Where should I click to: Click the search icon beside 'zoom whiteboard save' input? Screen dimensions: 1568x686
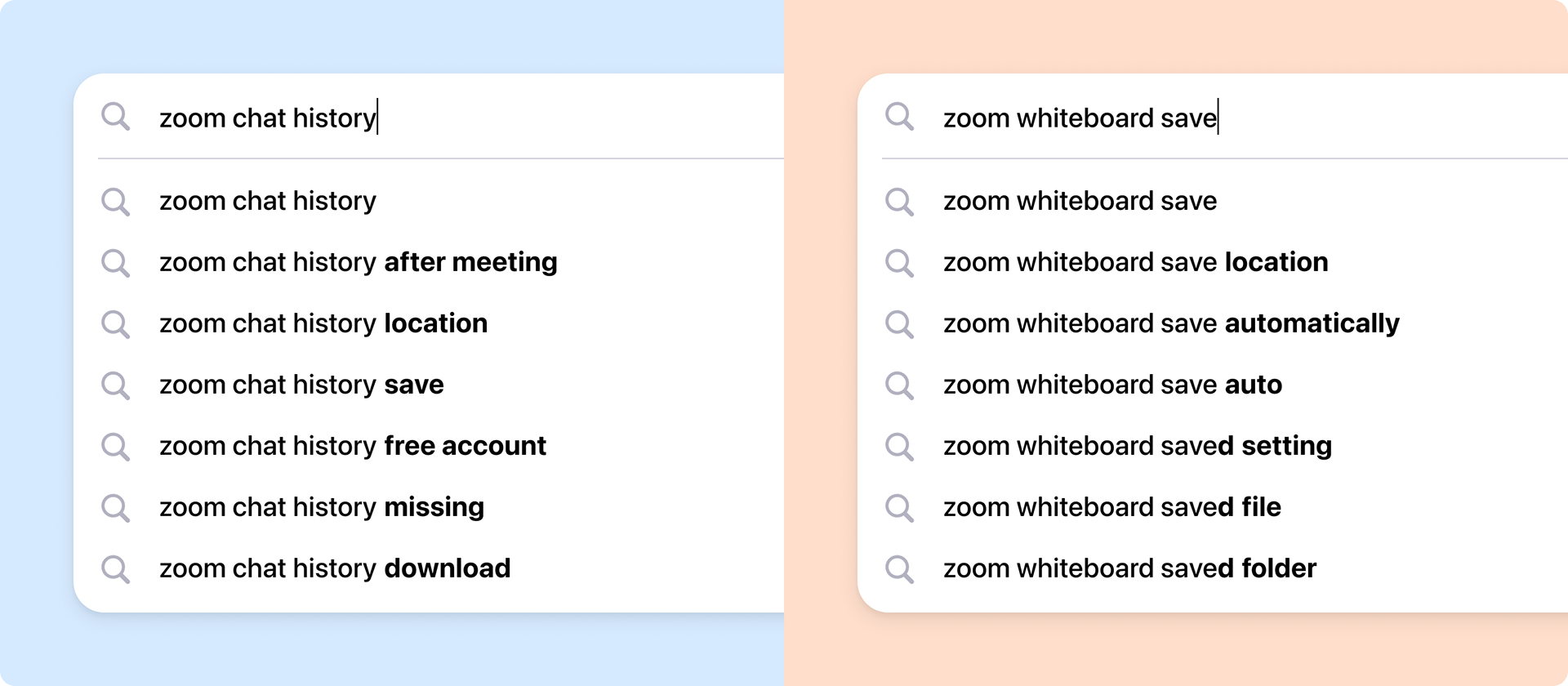[x=899, y=117]
